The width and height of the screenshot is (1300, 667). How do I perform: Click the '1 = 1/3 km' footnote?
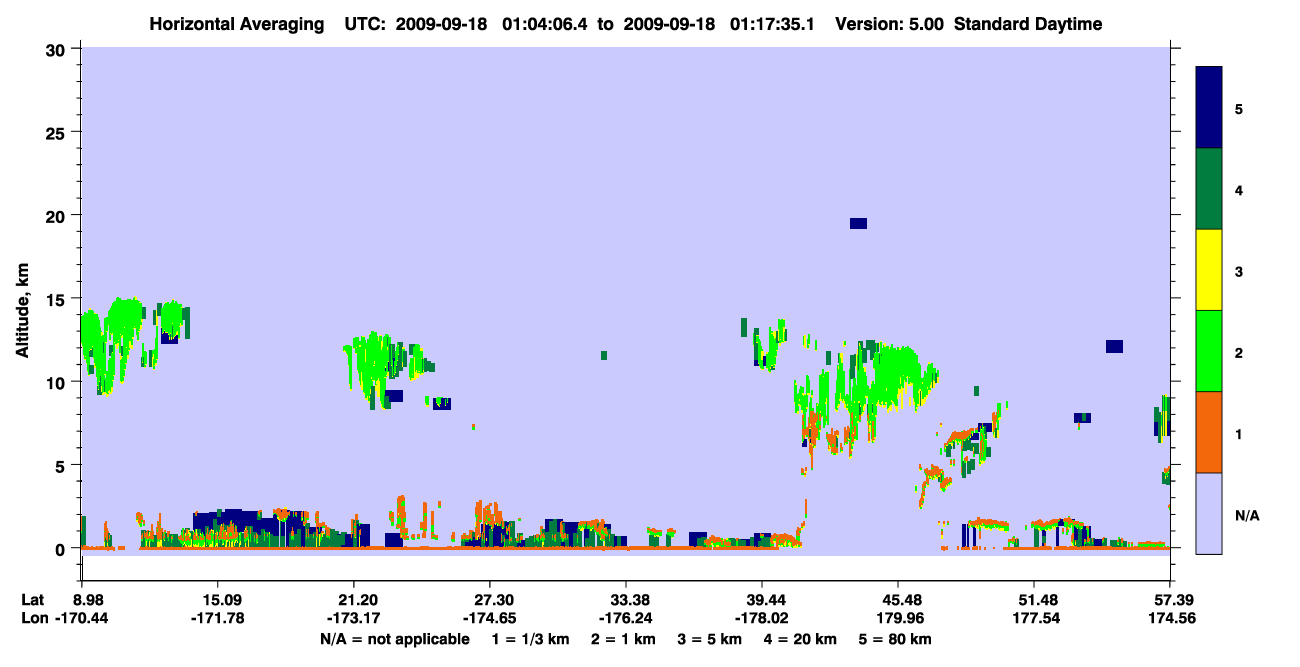coord(532,639)
